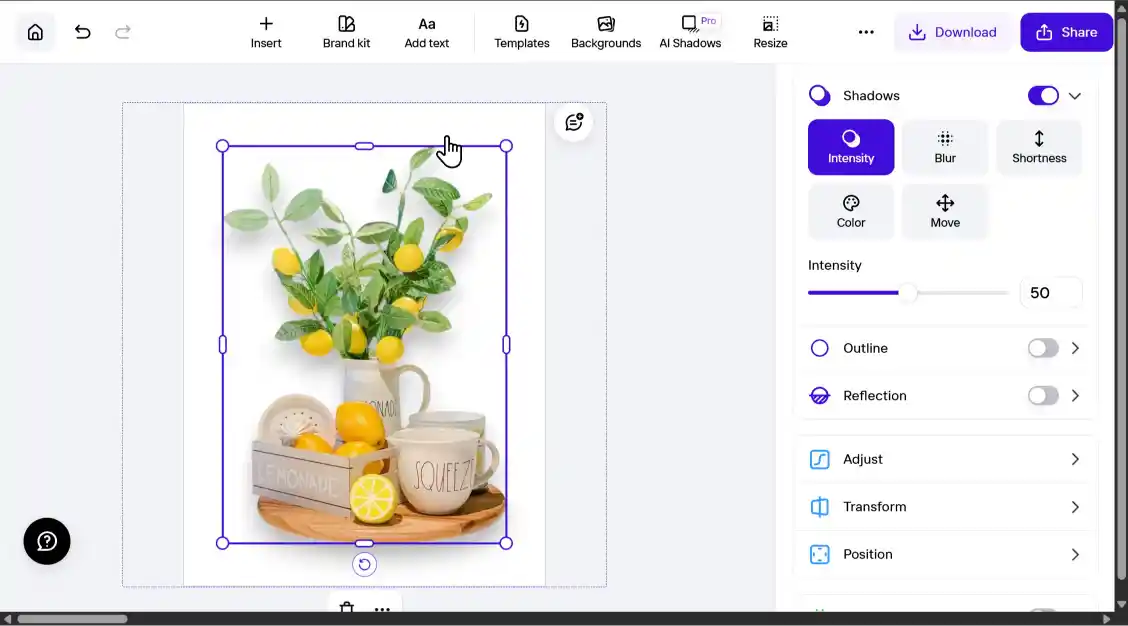
Task: Switch to the Blur shadow tab
Action: click(x=944, y=146)
